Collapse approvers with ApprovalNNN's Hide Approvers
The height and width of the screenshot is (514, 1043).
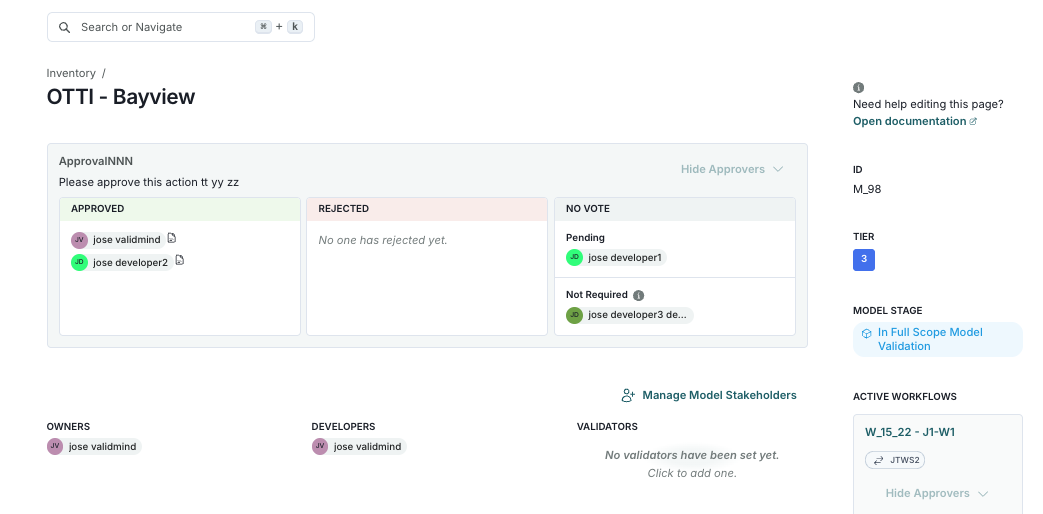tap(722, 170)
